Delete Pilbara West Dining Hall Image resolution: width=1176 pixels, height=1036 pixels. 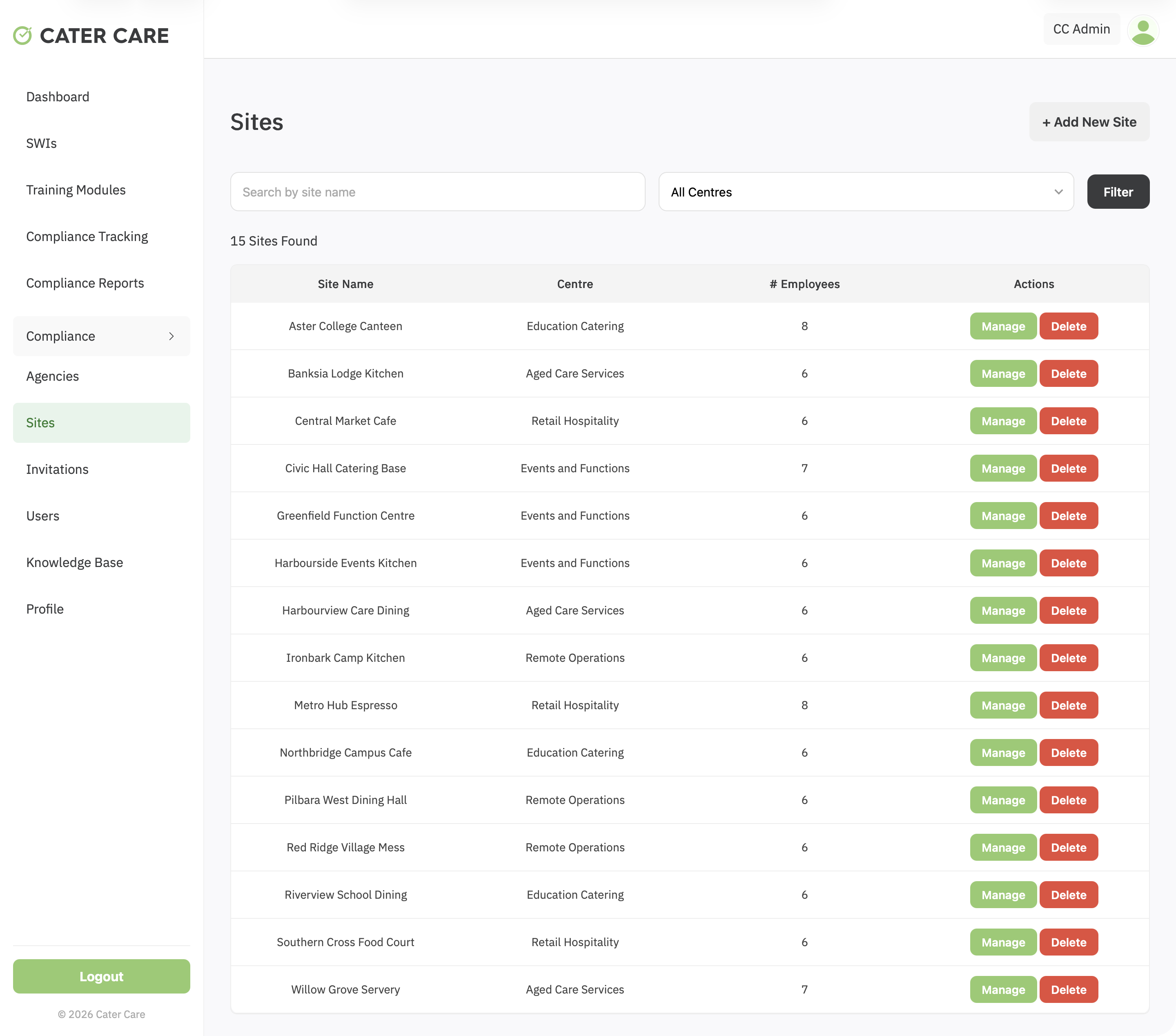[x=1069, y=800]
